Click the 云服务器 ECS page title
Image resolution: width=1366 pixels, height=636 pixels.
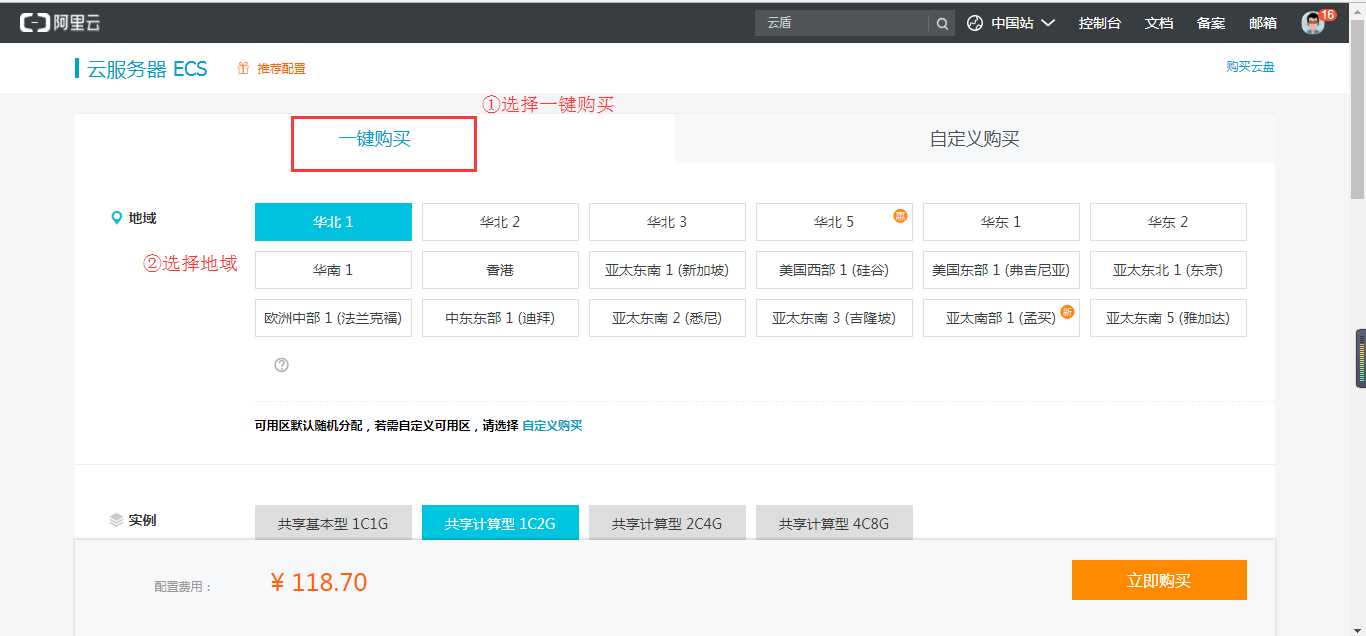tap(147, 69)
